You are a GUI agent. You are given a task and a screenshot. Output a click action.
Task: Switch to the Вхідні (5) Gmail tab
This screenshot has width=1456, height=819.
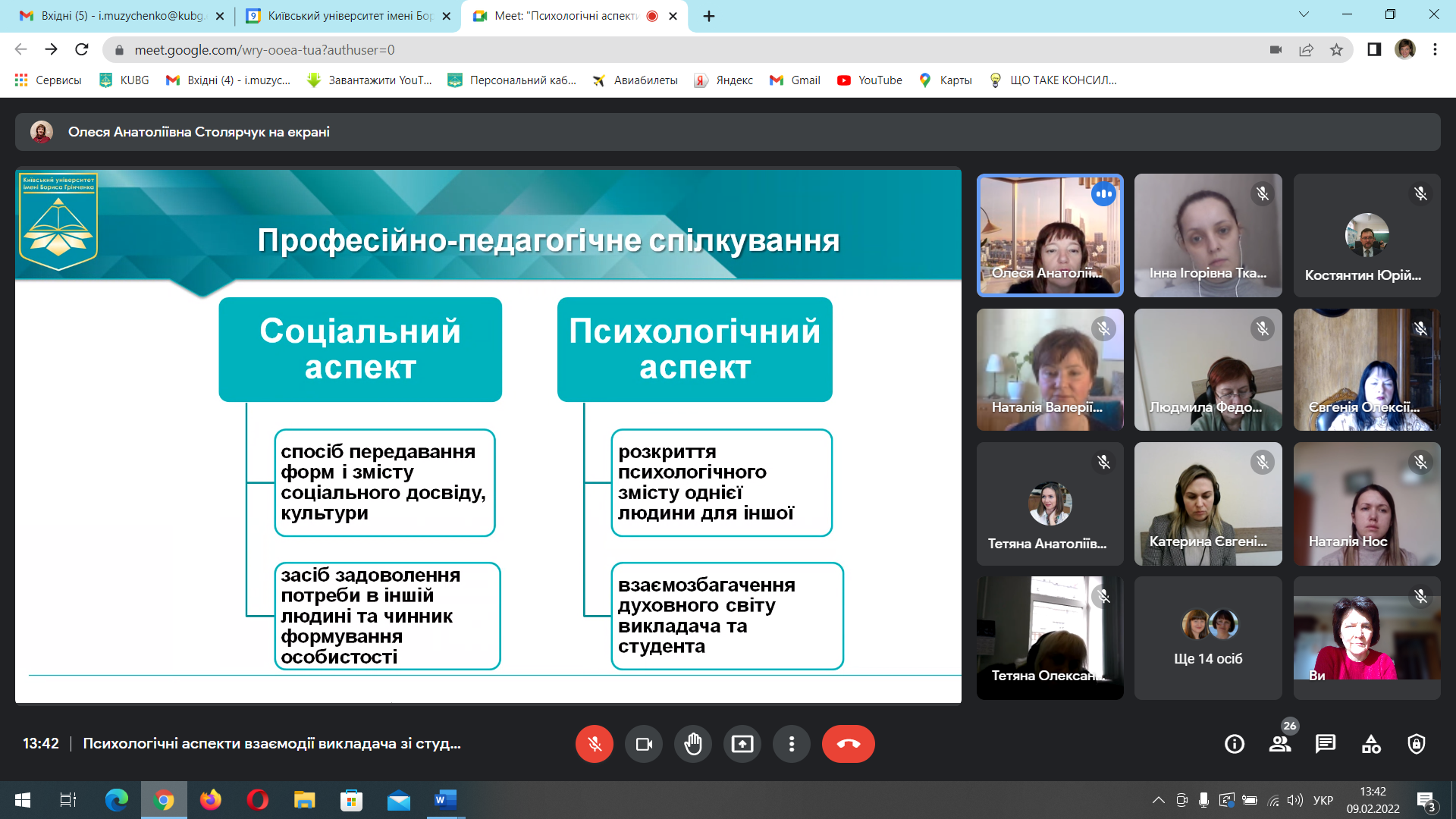(121, 16)
